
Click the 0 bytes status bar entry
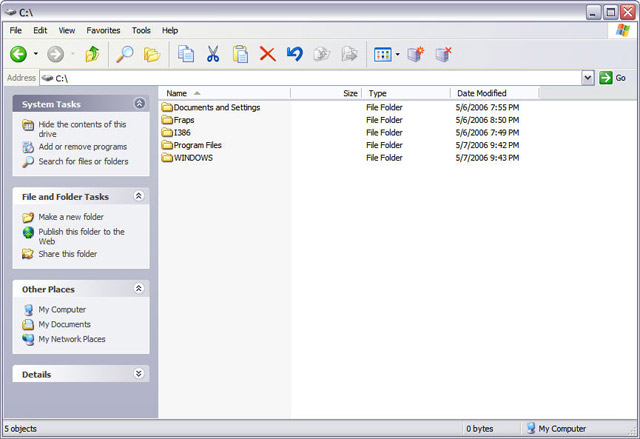pyautogui.click(x=480, y=428)
